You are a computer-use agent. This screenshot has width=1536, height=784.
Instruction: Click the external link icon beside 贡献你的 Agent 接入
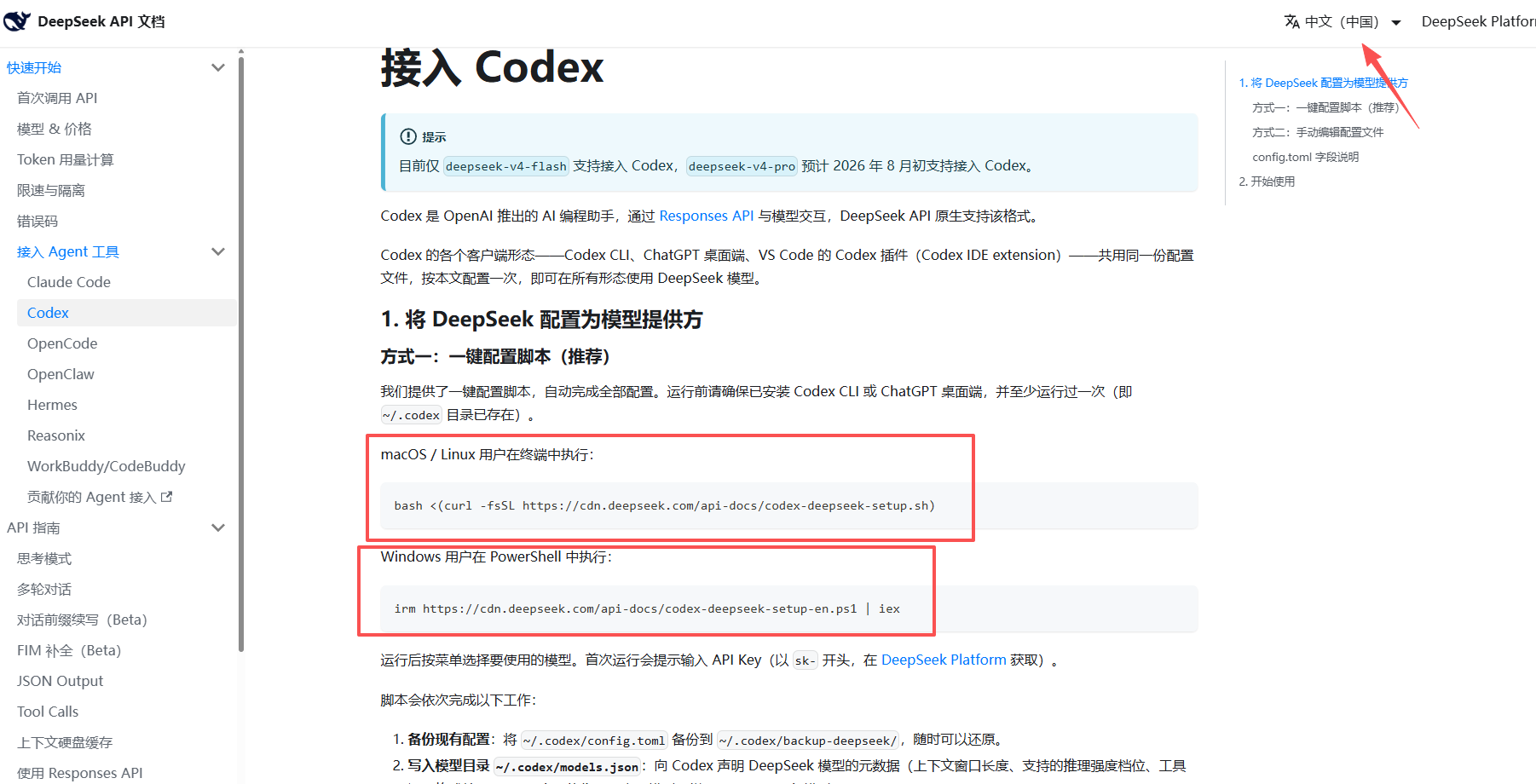pos(167,497)
